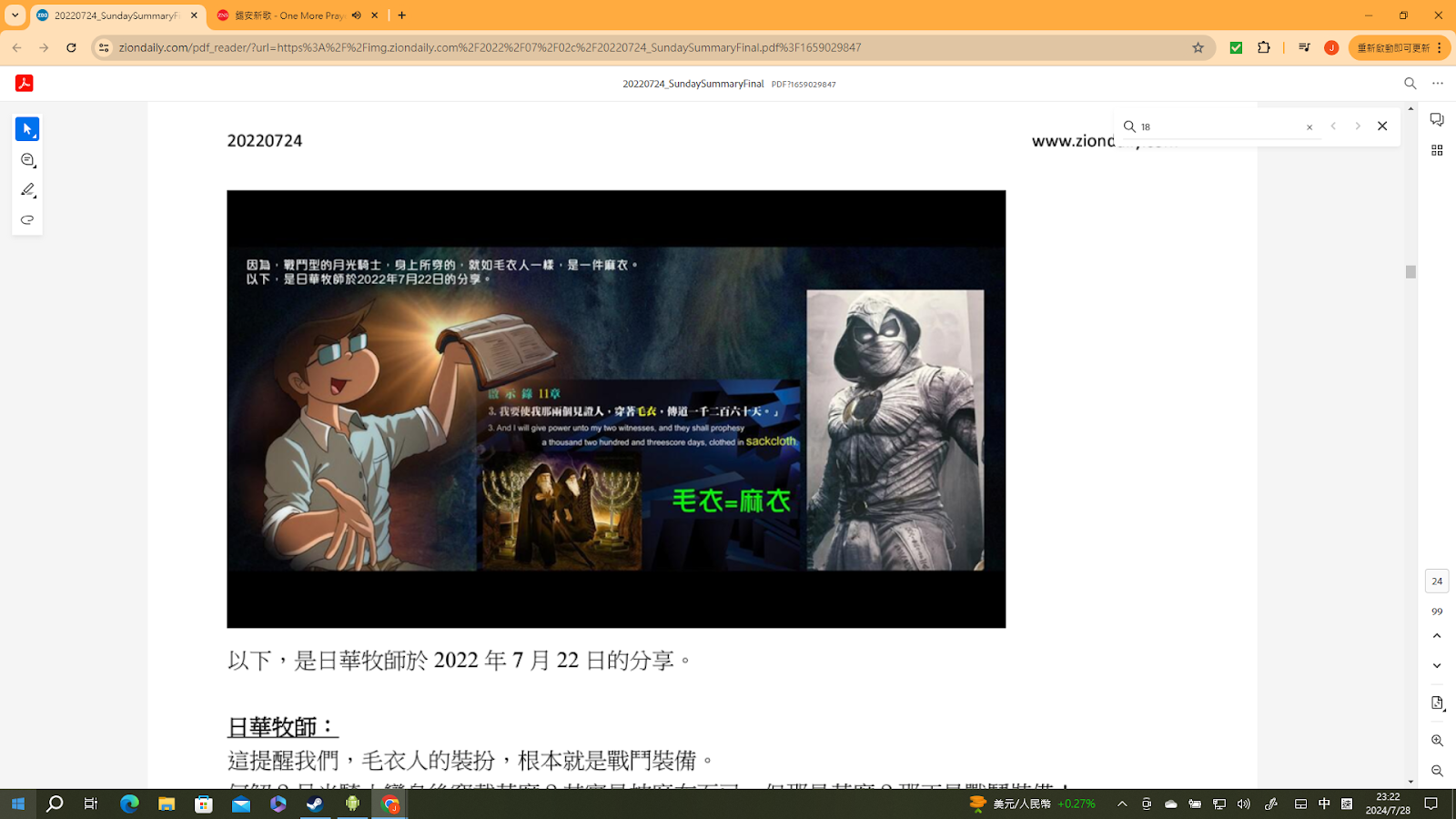This screenshot has width=1456, height=819.
Task: Mute the One More Pray tab audio
Action: coord(357,15)
